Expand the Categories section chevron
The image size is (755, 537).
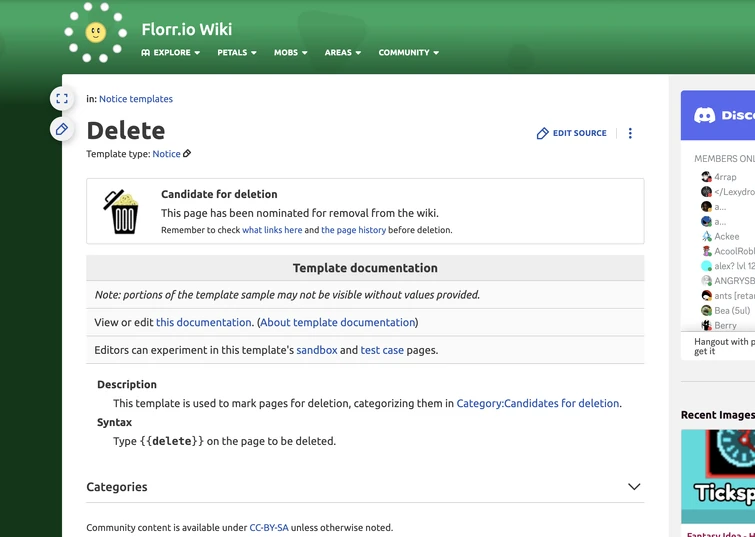click(x=634, y=487)
